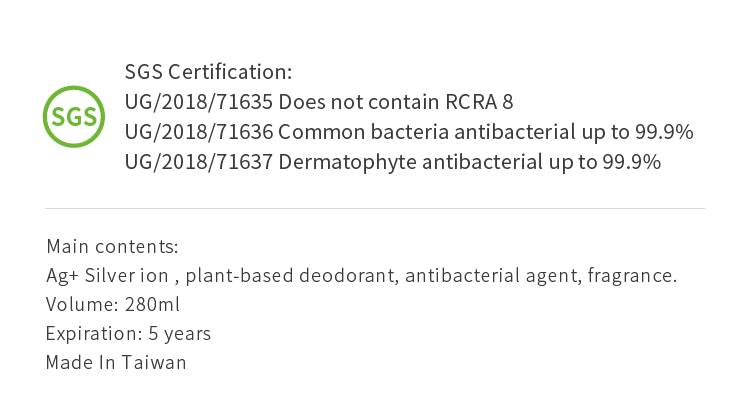Click the 'Made In Taiwan' line
Screen dimensions: 750x406
116,363
